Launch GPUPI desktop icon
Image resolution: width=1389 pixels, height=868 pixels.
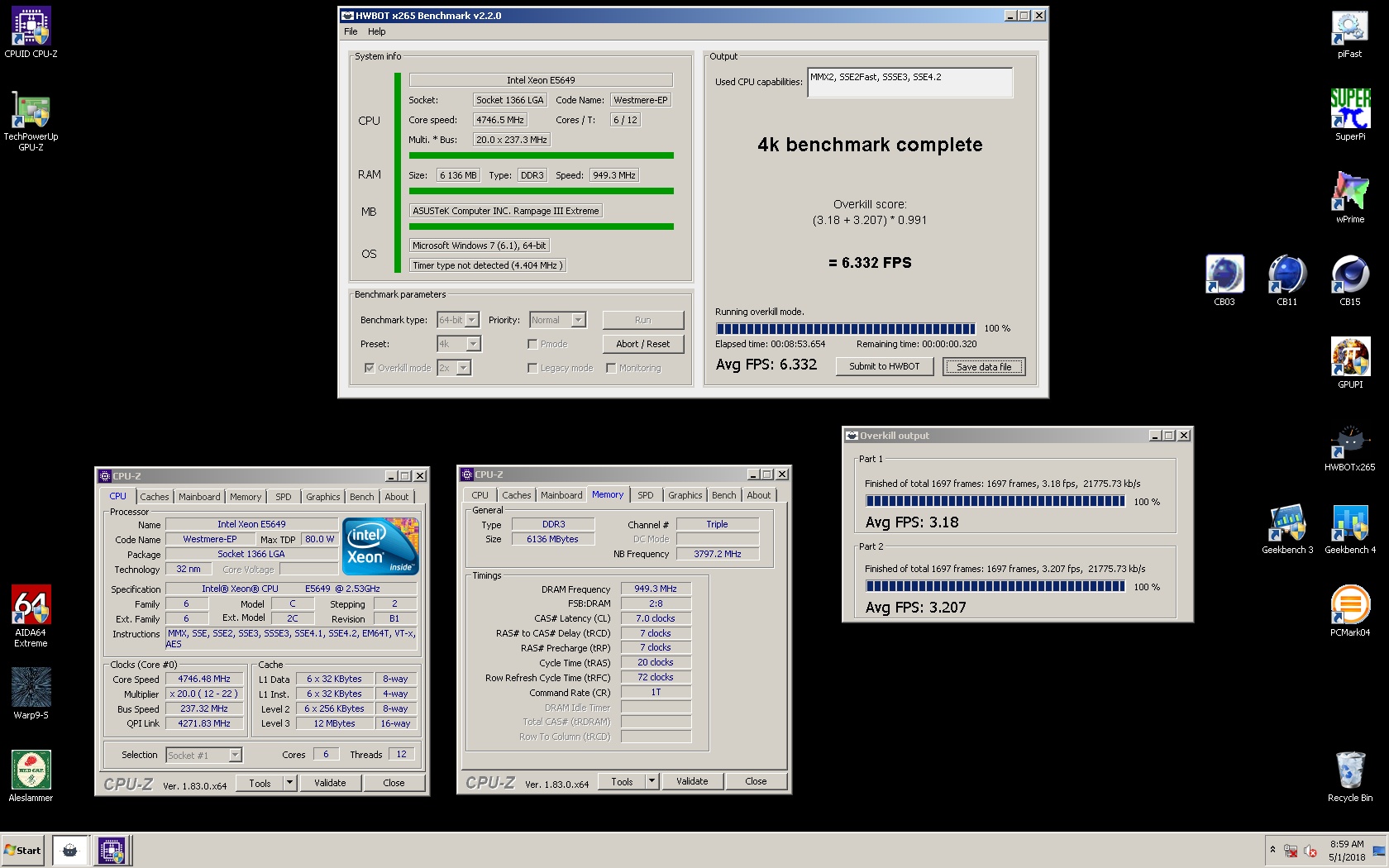(x=1349, y=363)
